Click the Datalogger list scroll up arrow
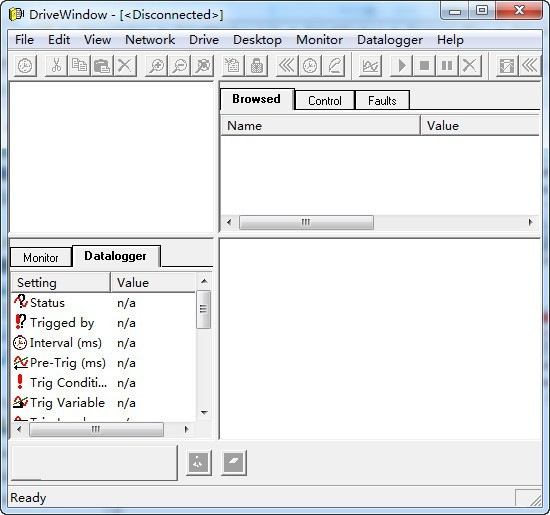Screen dimensions: 550x515 point(204,281)
